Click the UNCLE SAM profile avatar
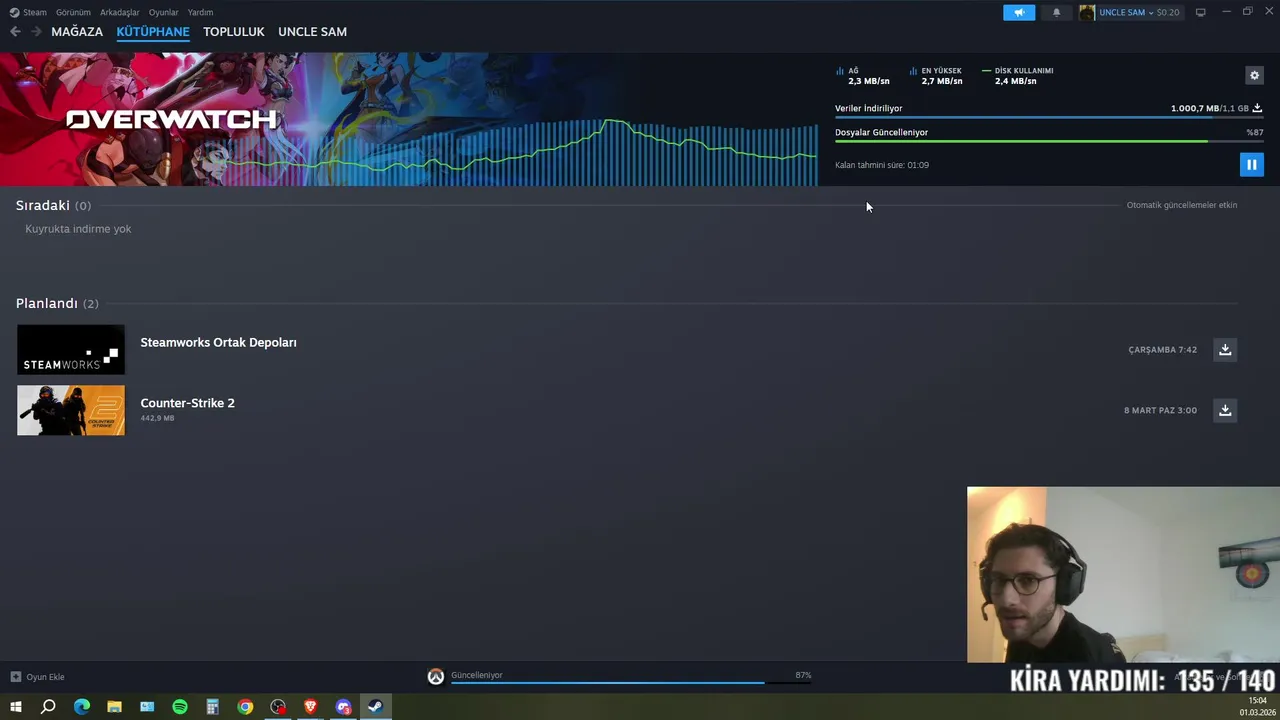The image size is (1280, 720). (1087, 12)
